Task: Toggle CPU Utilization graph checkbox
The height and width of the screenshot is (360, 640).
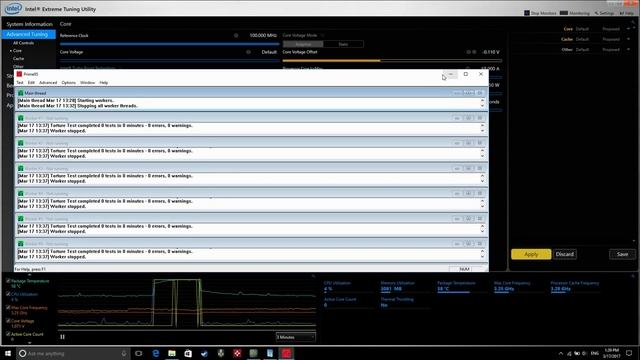Action: click(x=8, y=294)
